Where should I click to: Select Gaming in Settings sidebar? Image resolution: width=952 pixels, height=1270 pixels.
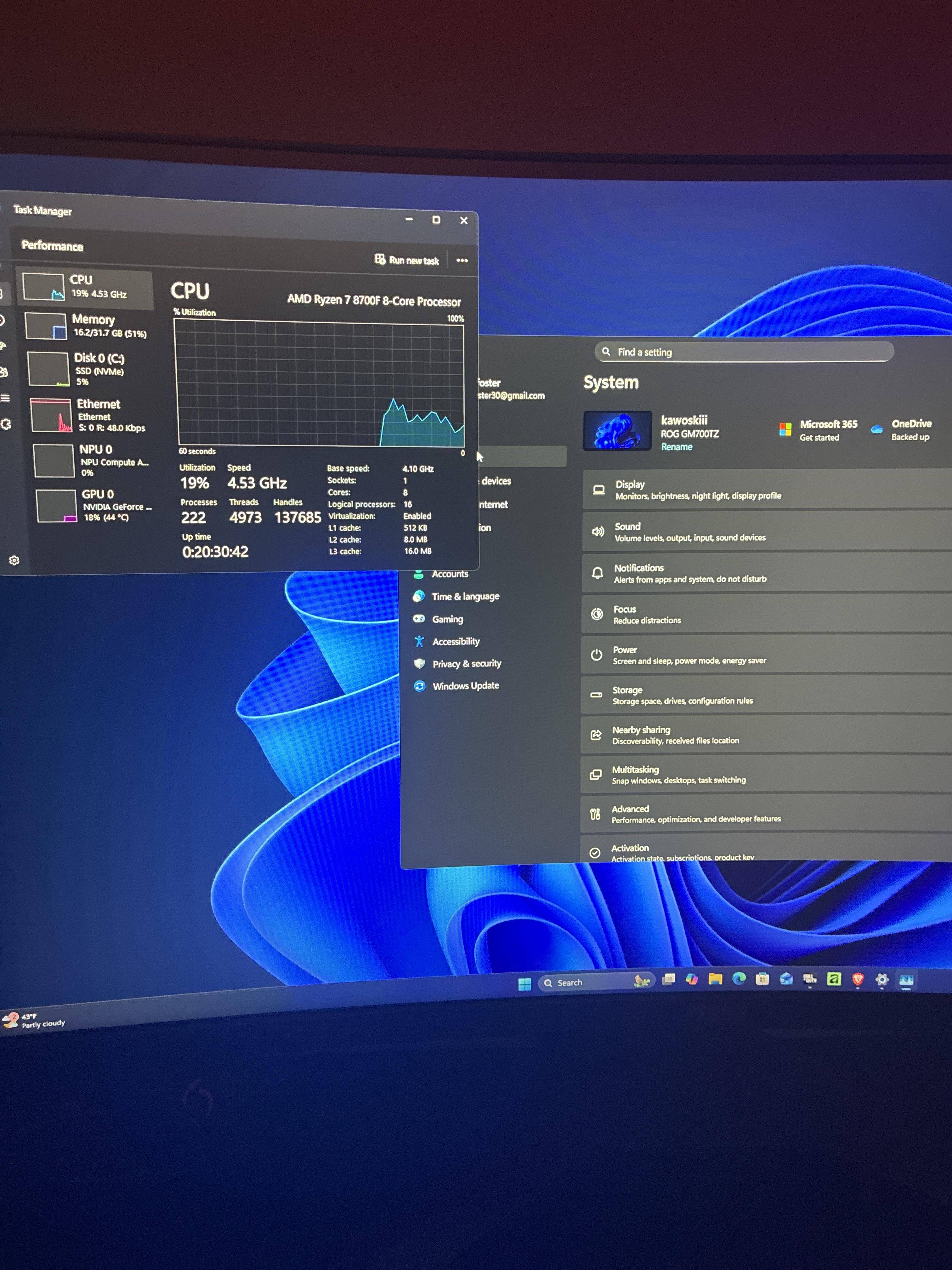tap(447, 619)
